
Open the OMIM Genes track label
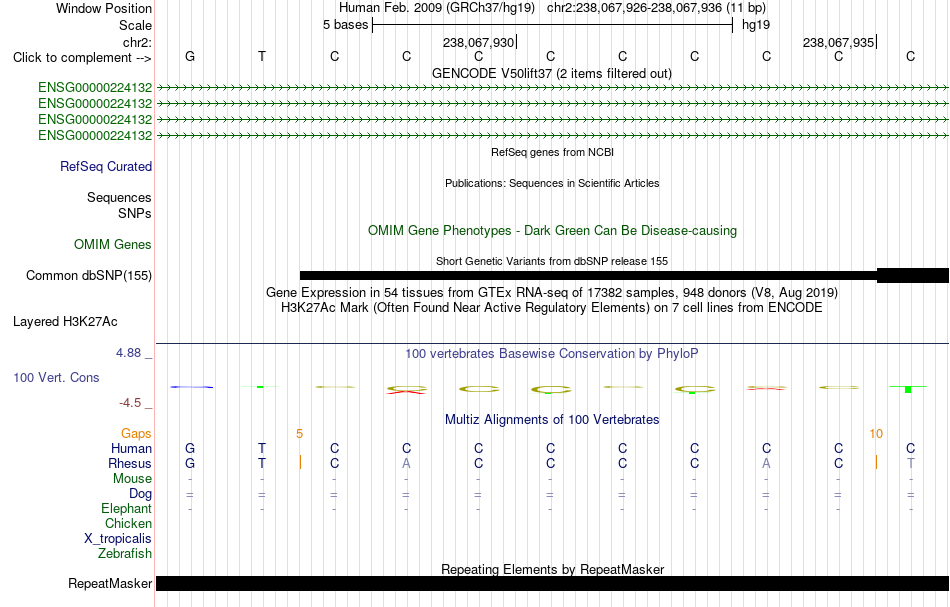113,244
